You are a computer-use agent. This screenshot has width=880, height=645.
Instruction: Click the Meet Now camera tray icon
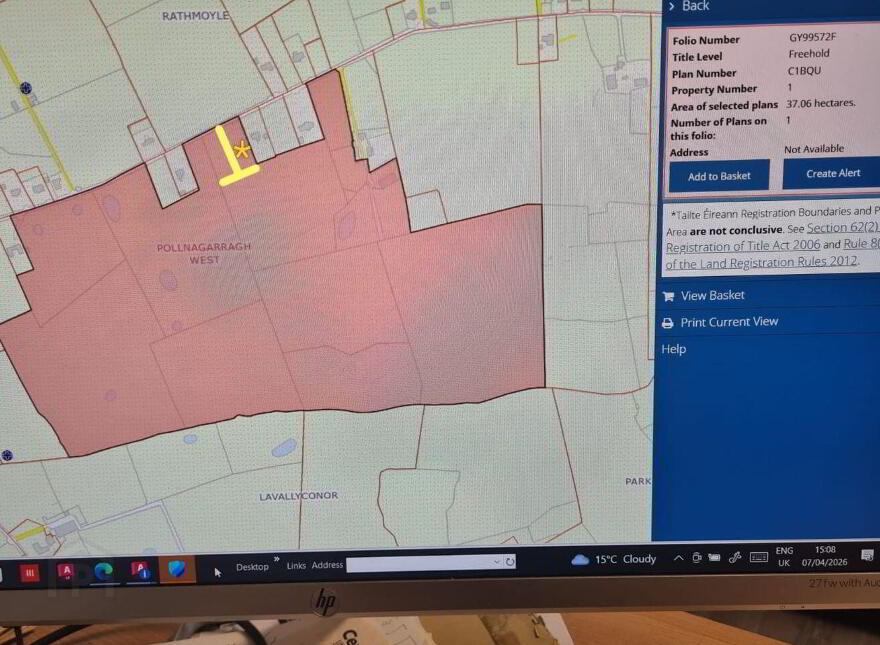696,557
